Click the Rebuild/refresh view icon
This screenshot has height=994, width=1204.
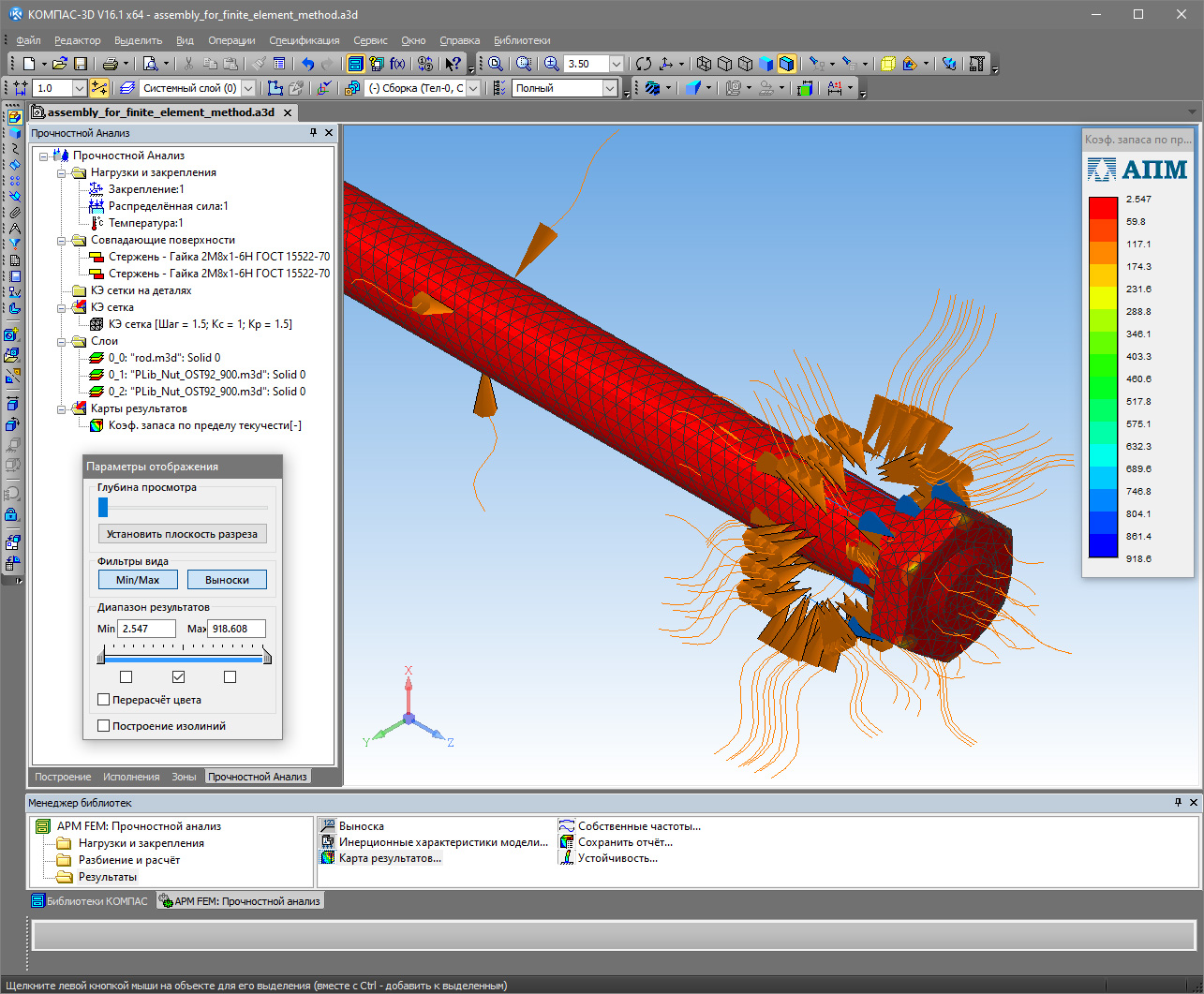tap(644, 64)
